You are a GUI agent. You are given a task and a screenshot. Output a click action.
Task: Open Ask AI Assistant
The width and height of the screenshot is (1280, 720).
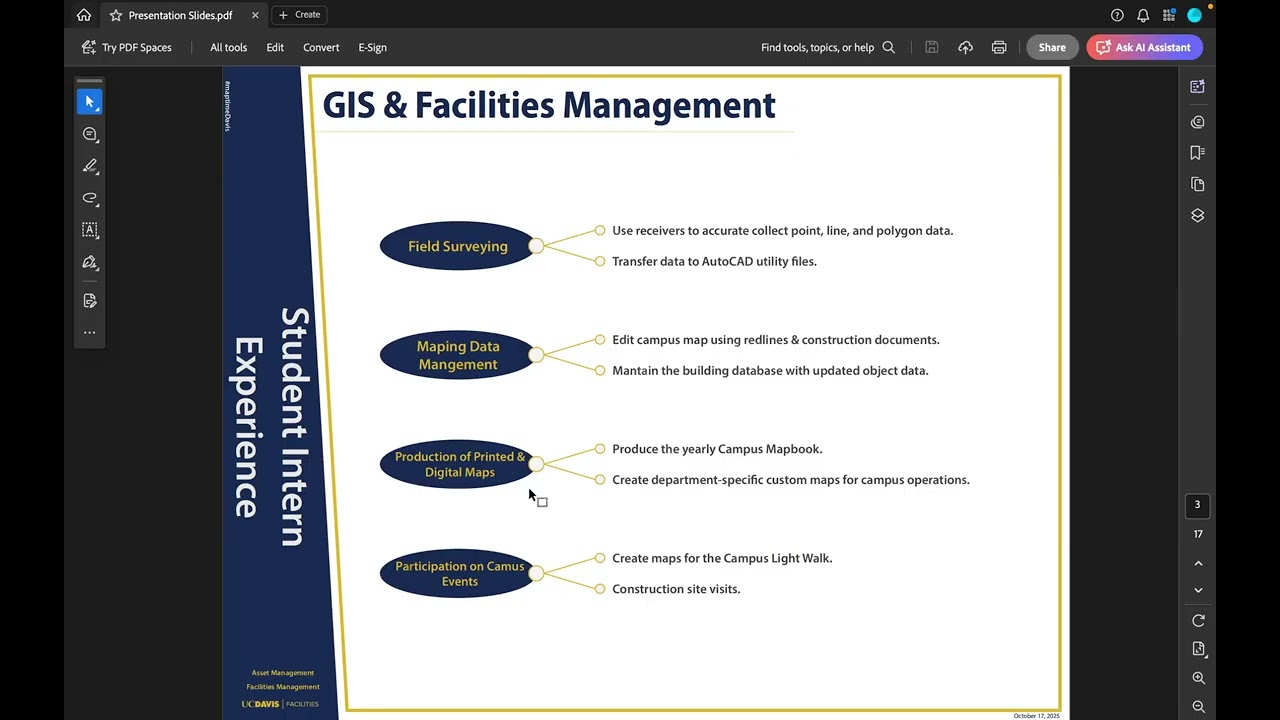(1144, 47)
